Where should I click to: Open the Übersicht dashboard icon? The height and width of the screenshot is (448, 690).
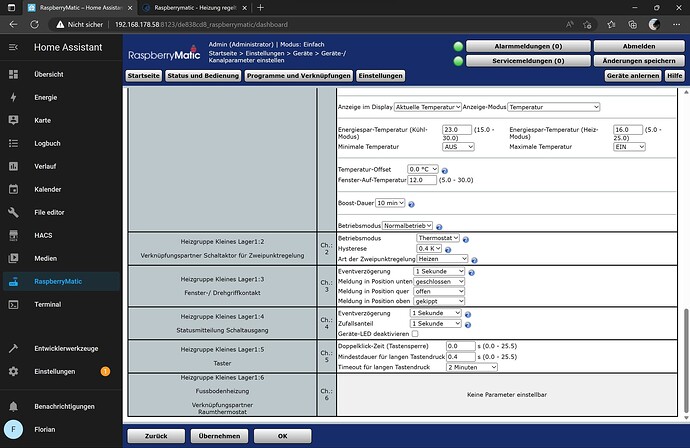click(14, 74)
